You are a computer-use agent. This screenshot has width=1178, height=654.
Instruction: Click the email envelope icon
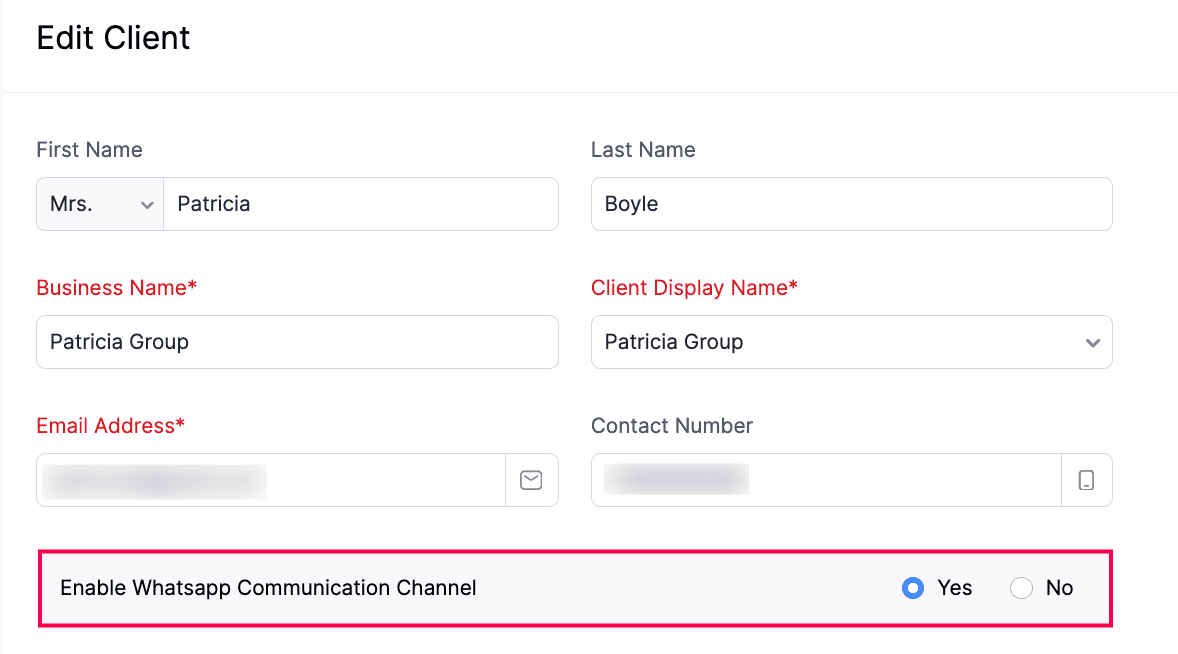(x=531, y=480)
